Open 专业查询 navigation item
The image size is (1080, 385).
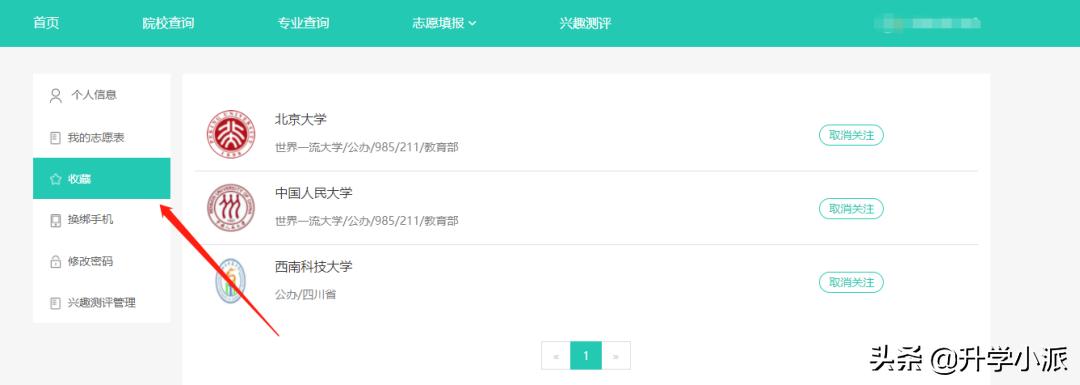(303, 23)
